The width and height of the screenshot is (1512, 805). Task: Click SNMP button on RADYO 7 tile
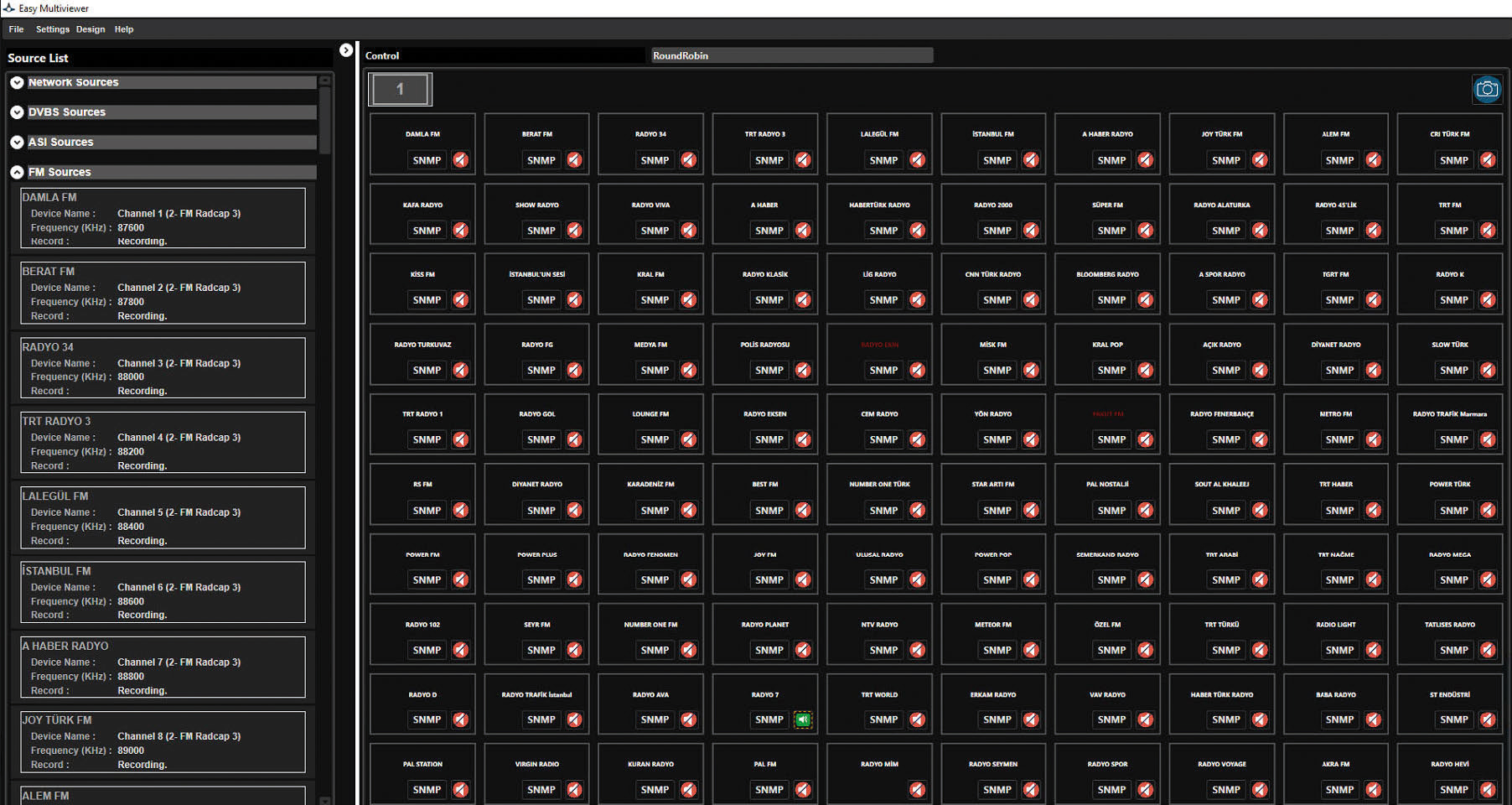[769, 719]
